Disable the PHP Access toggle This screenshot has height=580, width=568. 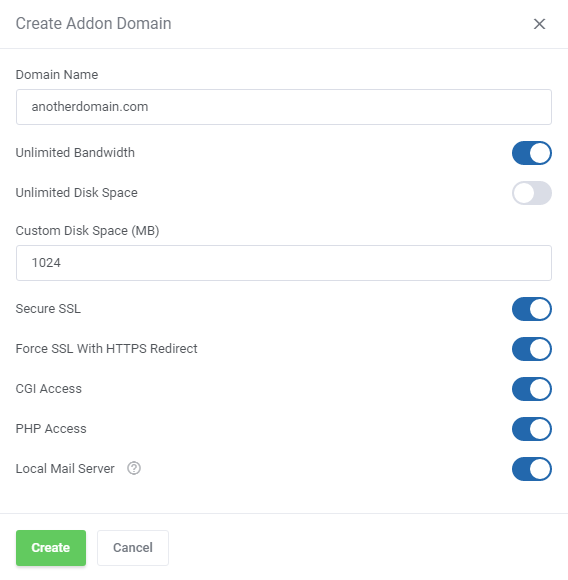pos(532,429)
